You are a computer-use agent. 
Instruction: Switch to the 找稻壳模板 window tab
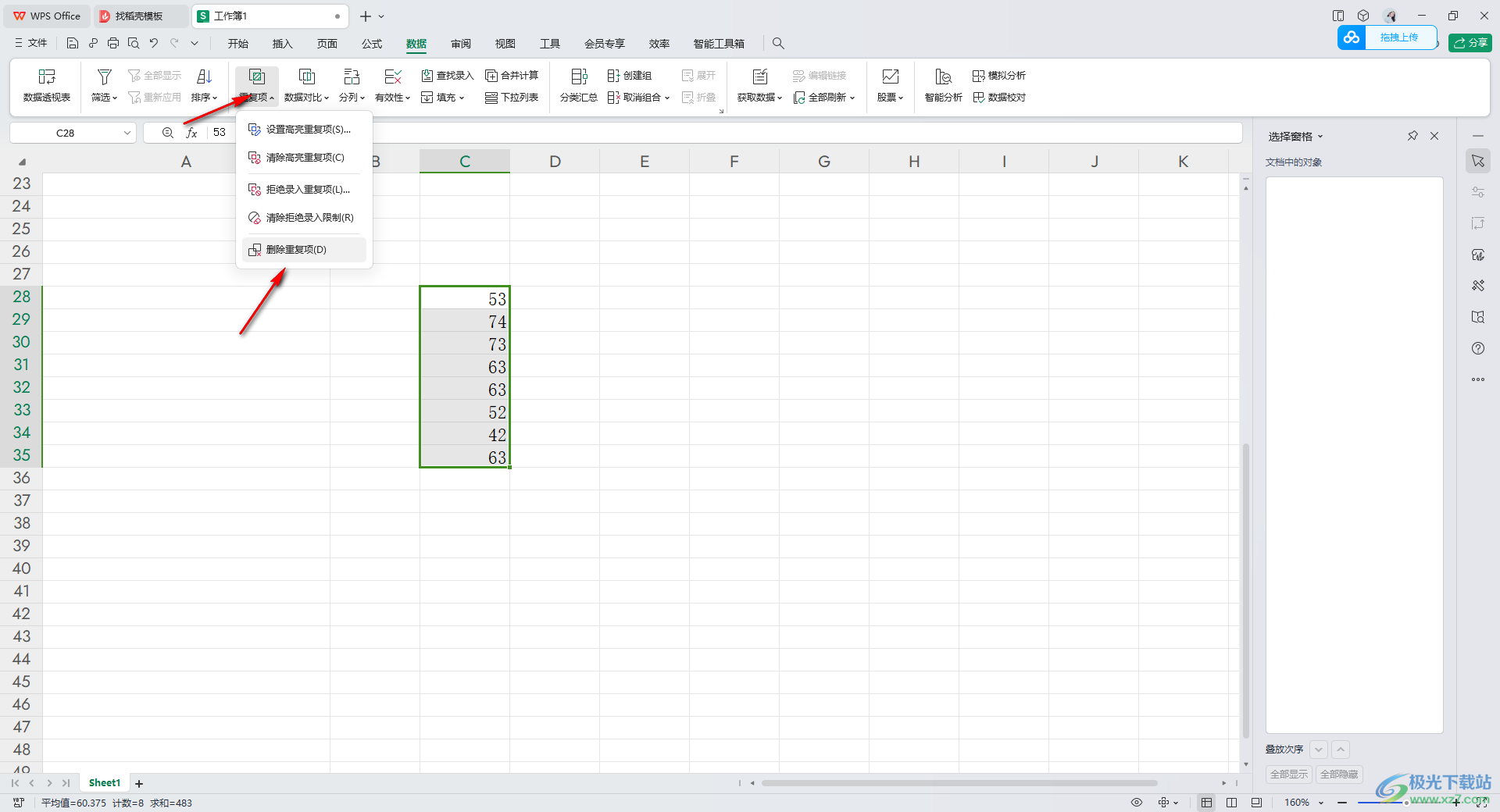tap(141, 16)
